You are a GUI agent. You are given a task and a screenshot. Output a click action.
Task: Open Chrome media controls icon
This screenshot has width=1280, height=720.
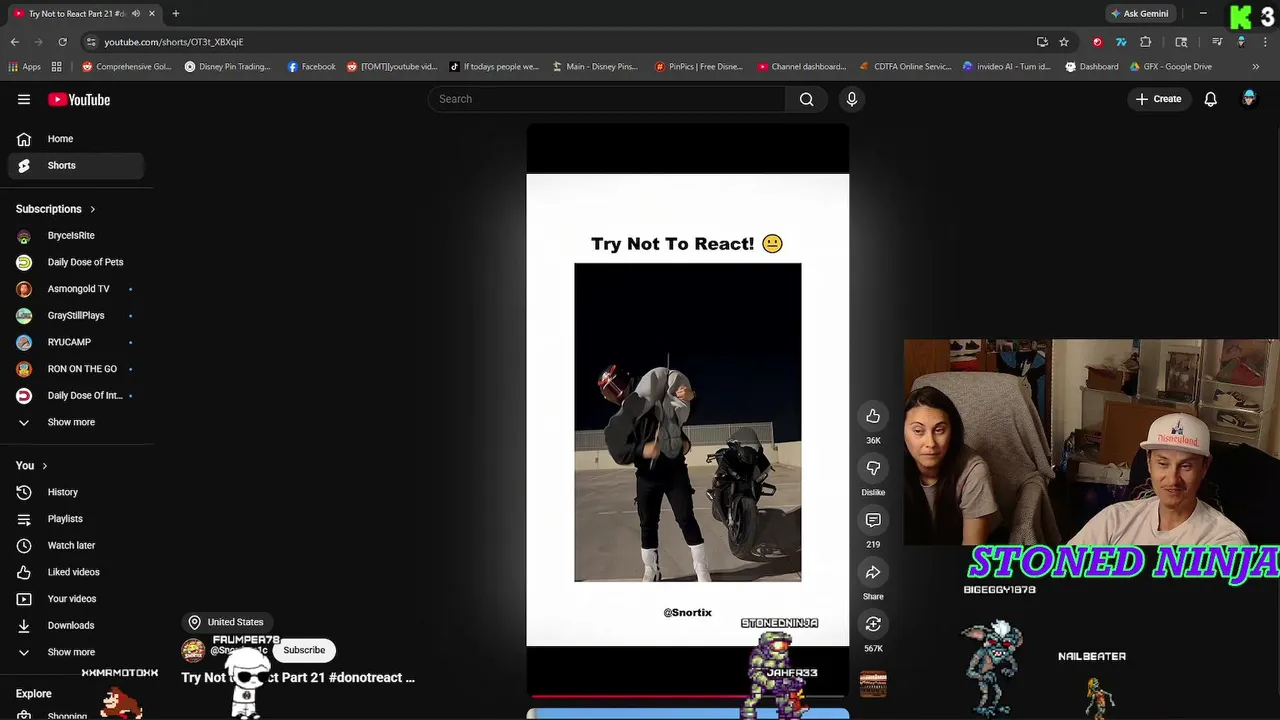[1217, 42]
